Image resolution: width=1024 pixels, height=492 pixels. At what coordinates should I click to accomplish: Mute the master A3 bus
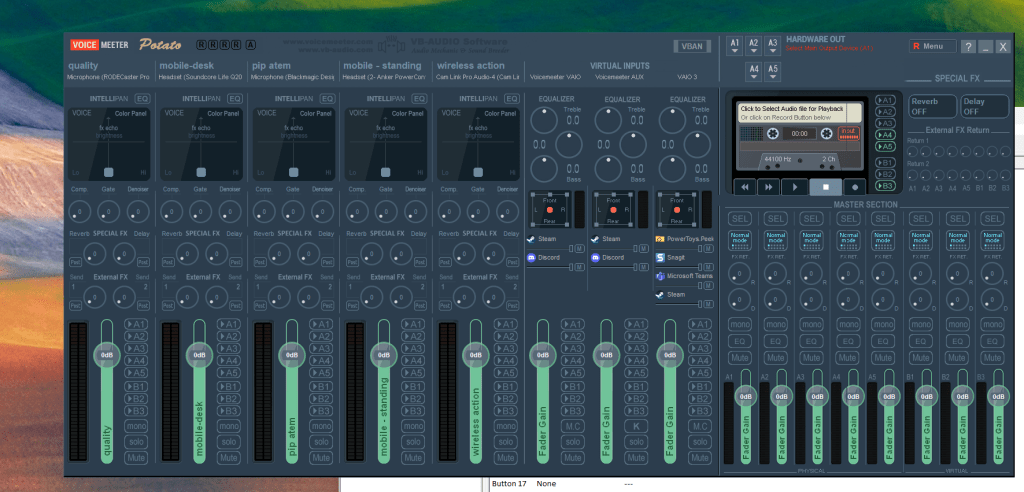pyautogui.click(x=812, y=358)
